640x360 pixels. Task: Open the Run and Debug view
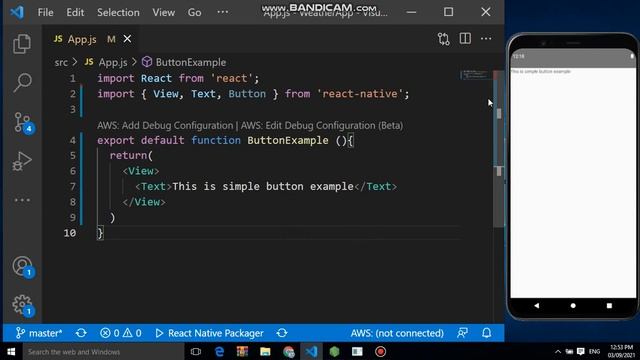[22, 161]
